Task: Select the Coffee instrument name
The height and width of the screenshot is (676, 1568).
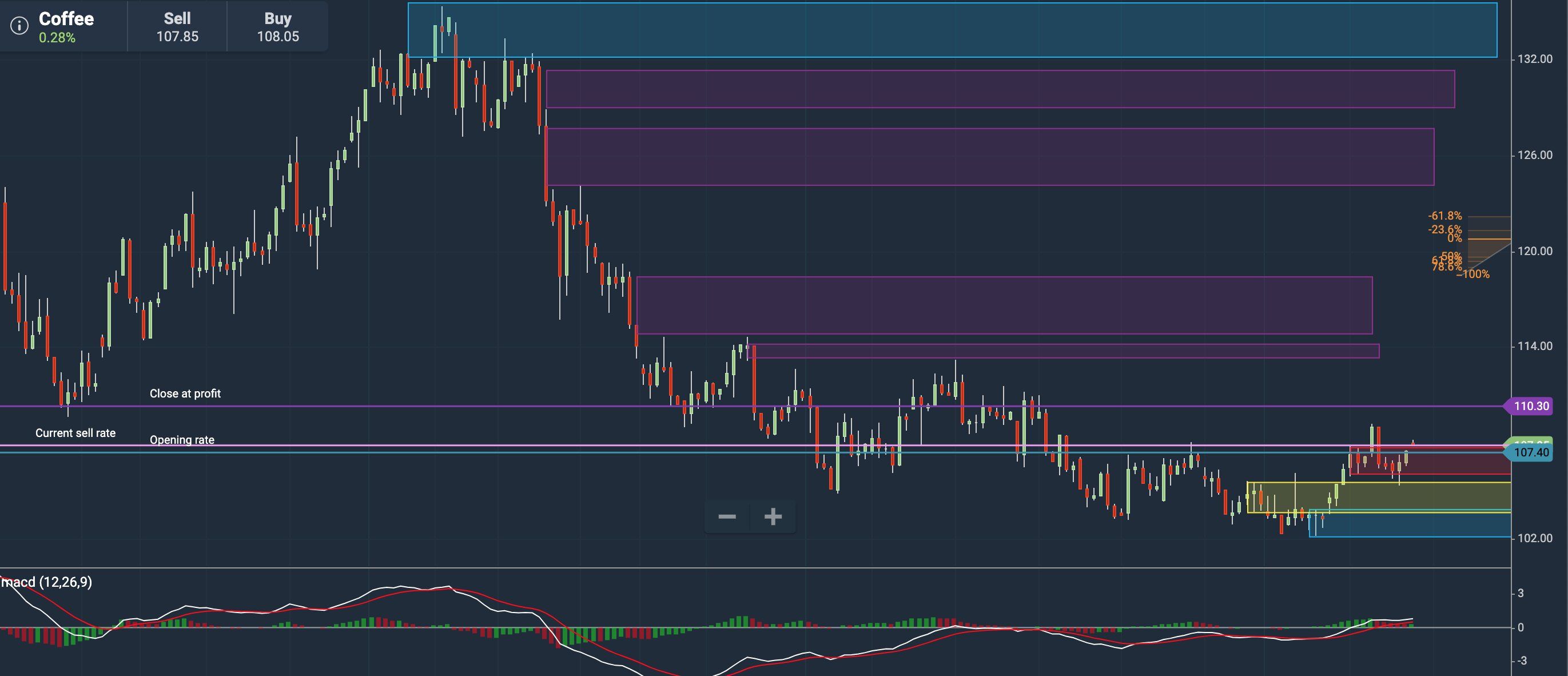Action: click(x=66, y=19)
